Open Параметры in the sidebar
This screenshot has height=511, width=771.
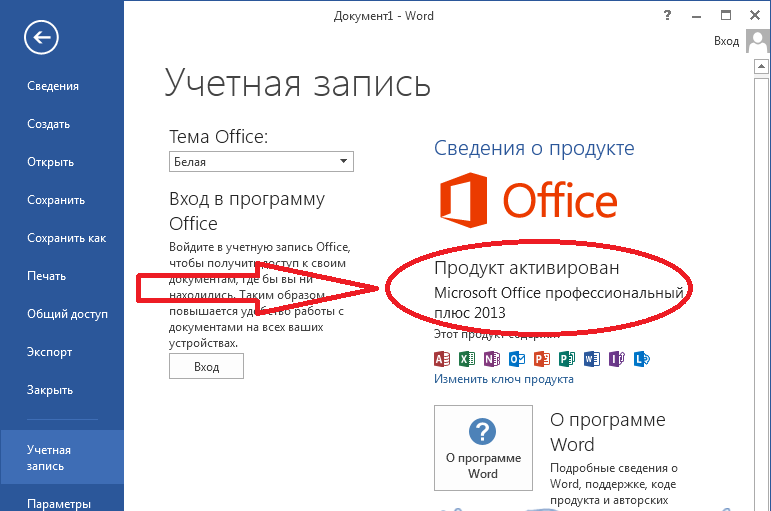click(x=59, y=504)
